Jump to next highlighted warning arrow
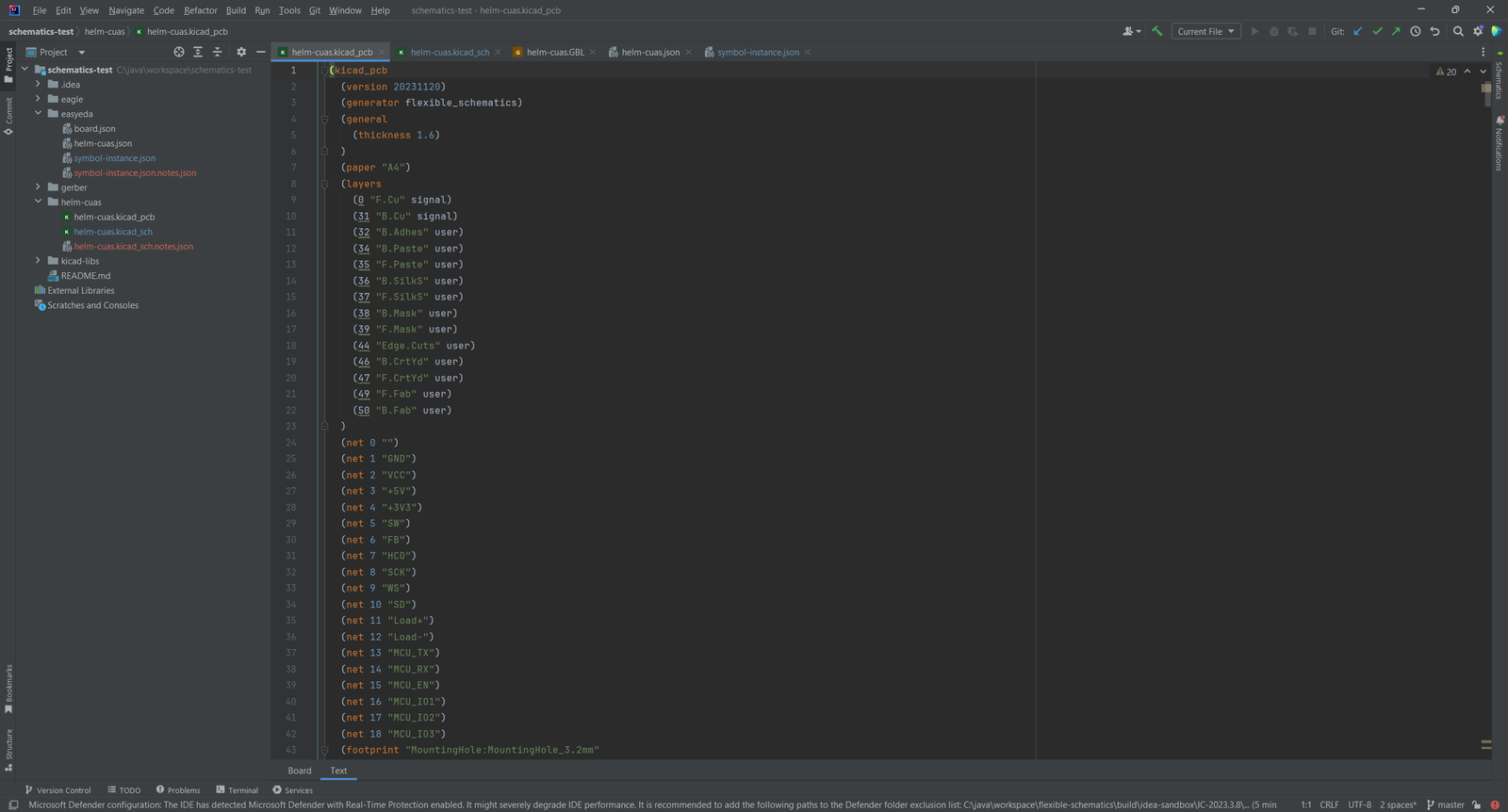 coord(1483,72)
